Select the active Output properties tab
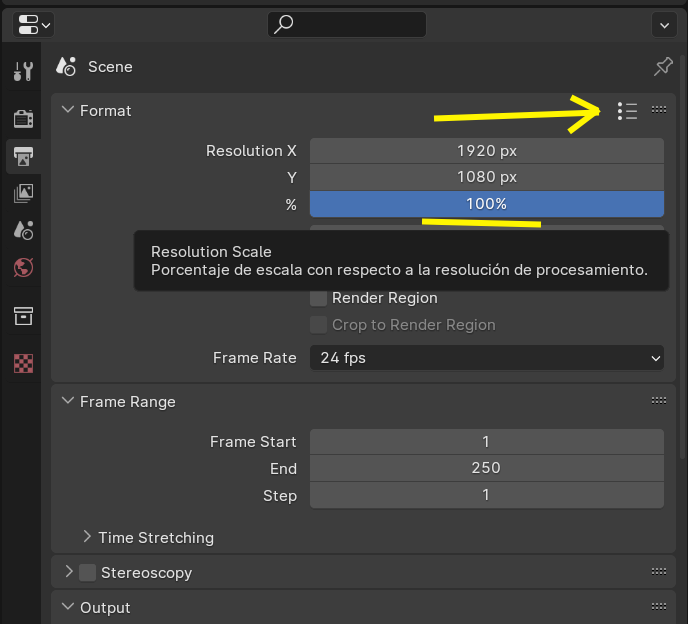The height and width of the screenshot is (624, 688). click(x=23, y=156)
